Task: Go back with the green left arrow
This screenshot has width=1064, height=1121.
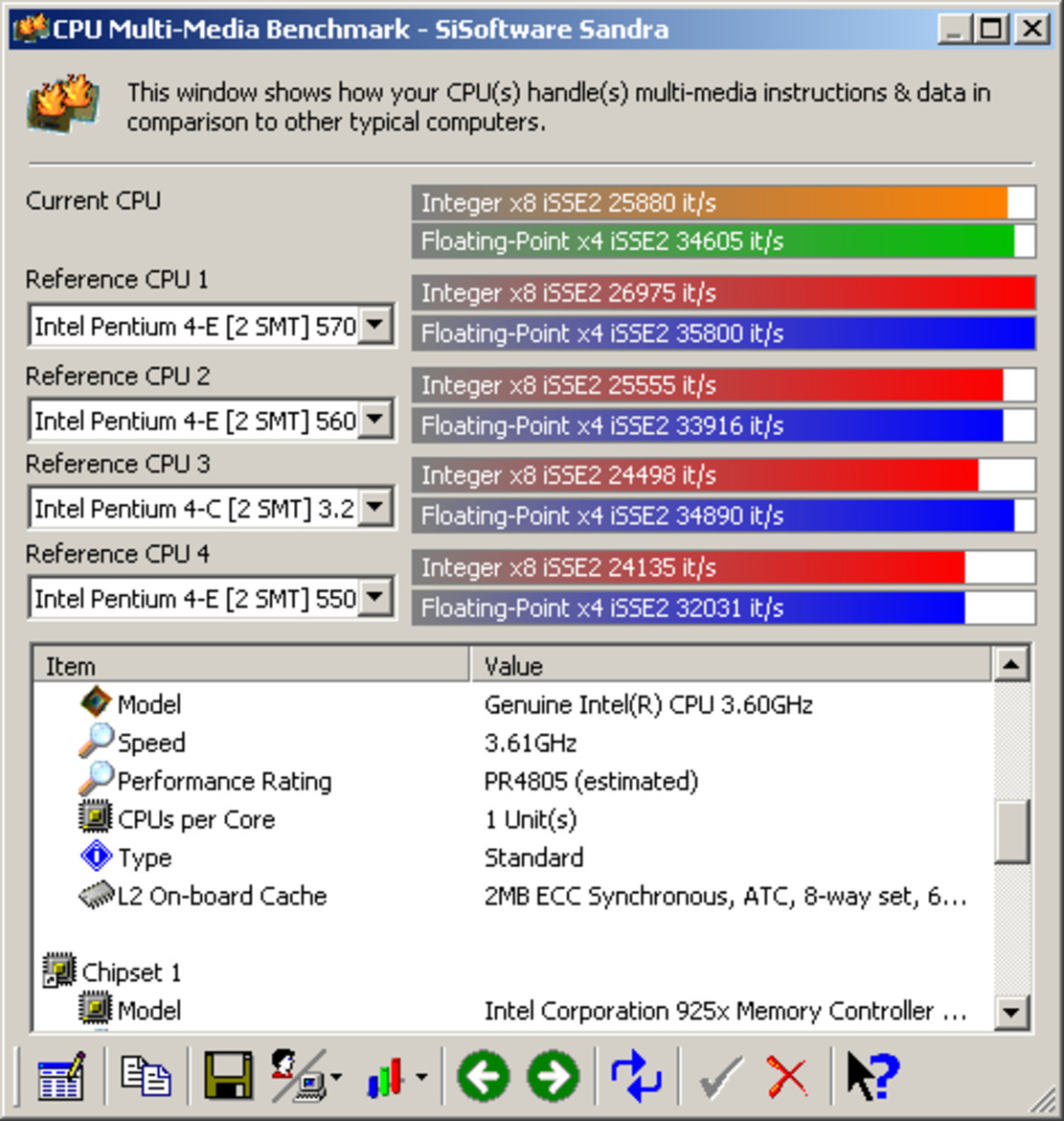Action: (484, 1076)
